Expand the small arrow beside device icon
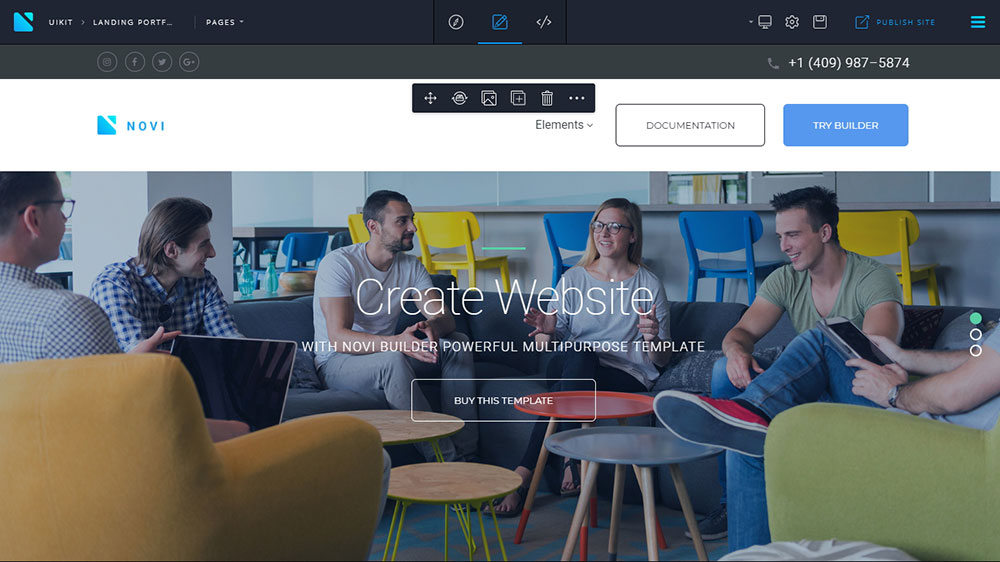Screen dimensions: 1000x562 pos(751,22)
